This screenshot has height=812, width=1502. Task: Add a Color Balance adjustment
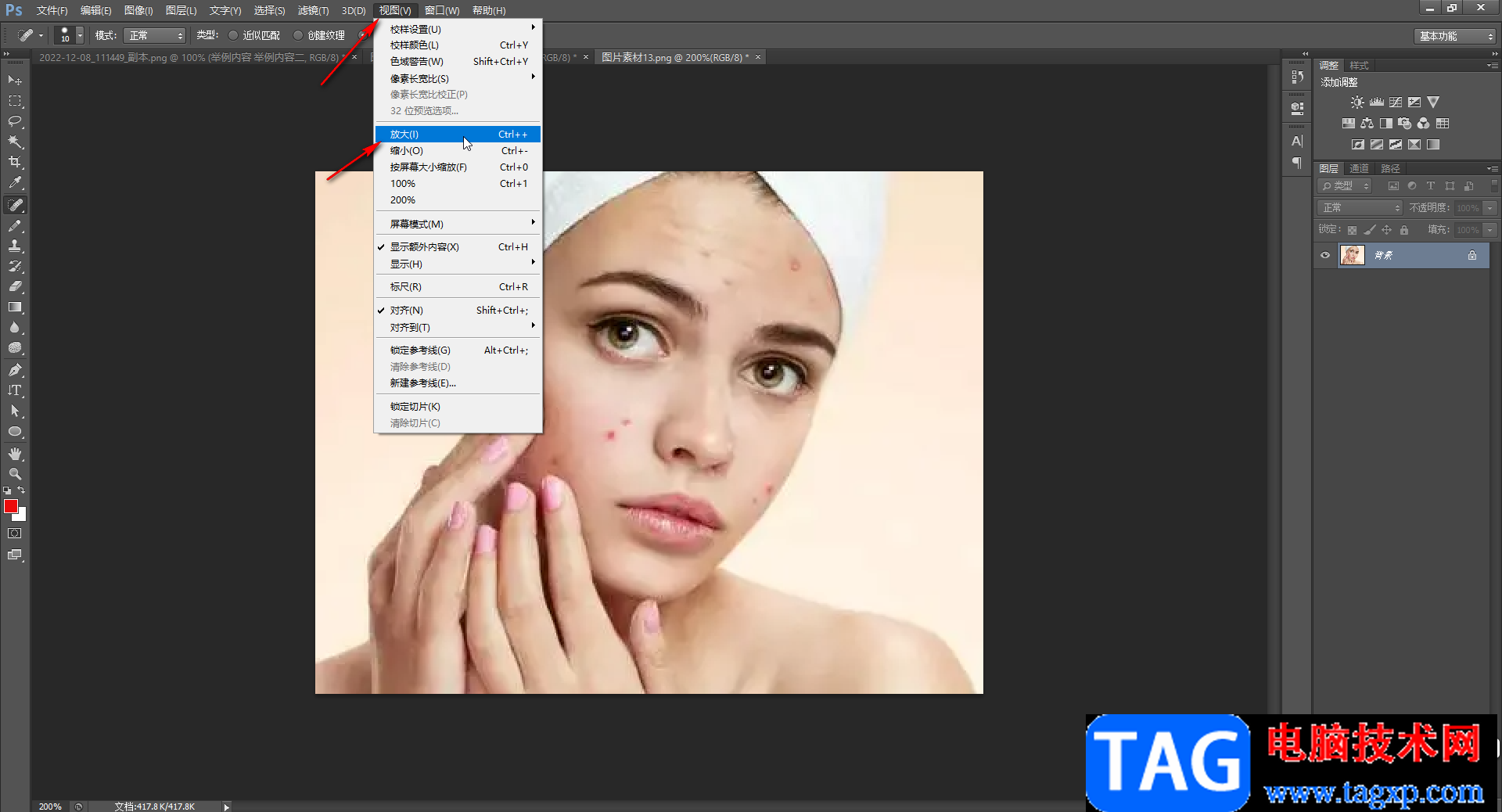click(1367, 124)
